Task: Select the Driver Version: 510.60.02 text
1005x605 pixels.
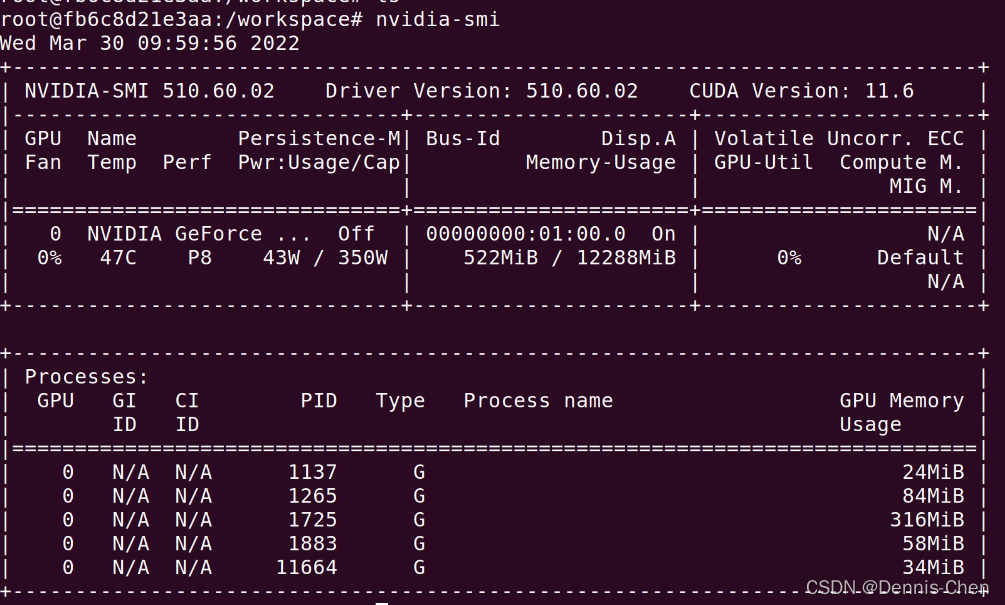Action: click(481, 90)
